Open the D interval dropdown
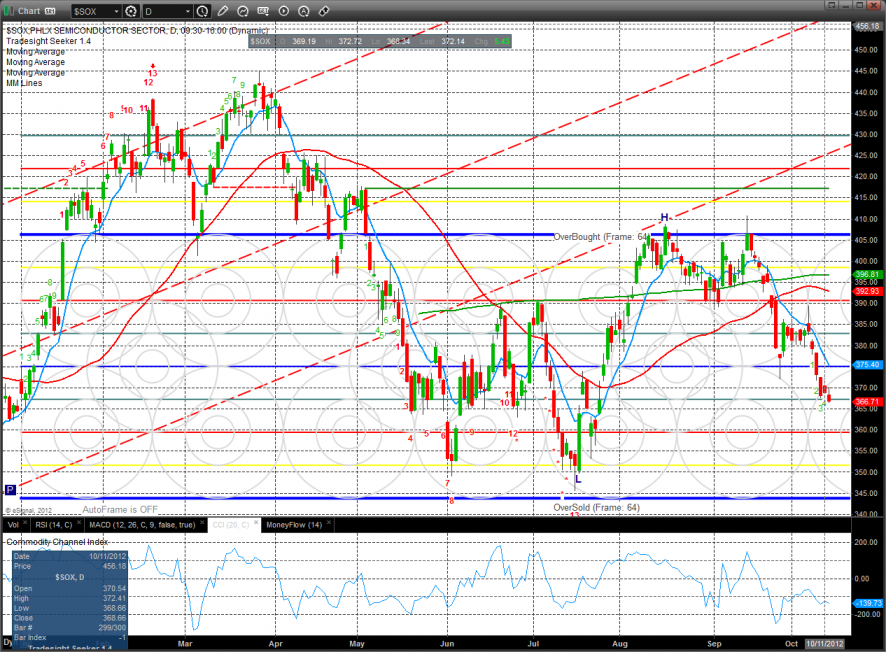This screenshot has height=652, width=886. click(x=168, y=11)
